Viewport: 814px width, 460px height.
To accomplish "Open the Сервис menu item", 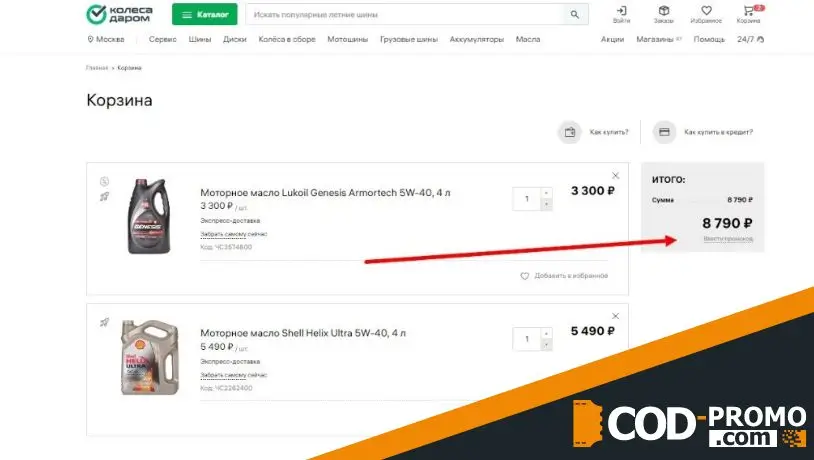I will click(162, 39).
